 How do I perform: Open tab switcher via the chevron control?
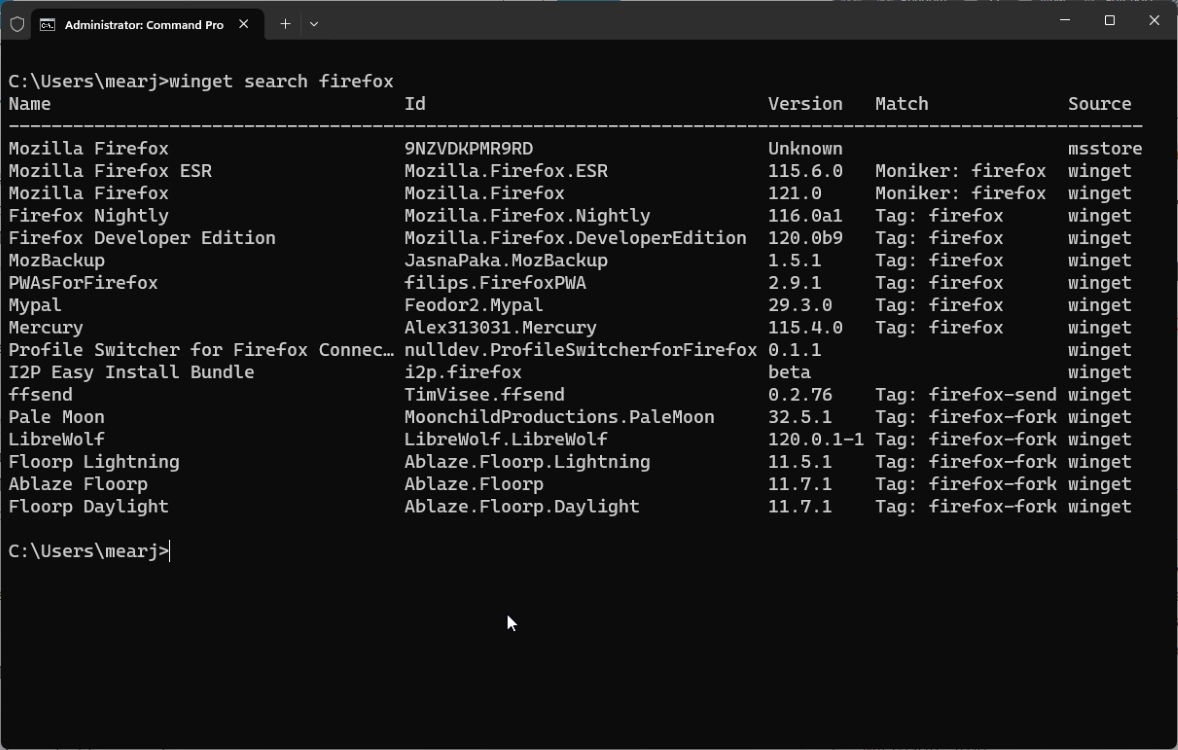point(314,22)
